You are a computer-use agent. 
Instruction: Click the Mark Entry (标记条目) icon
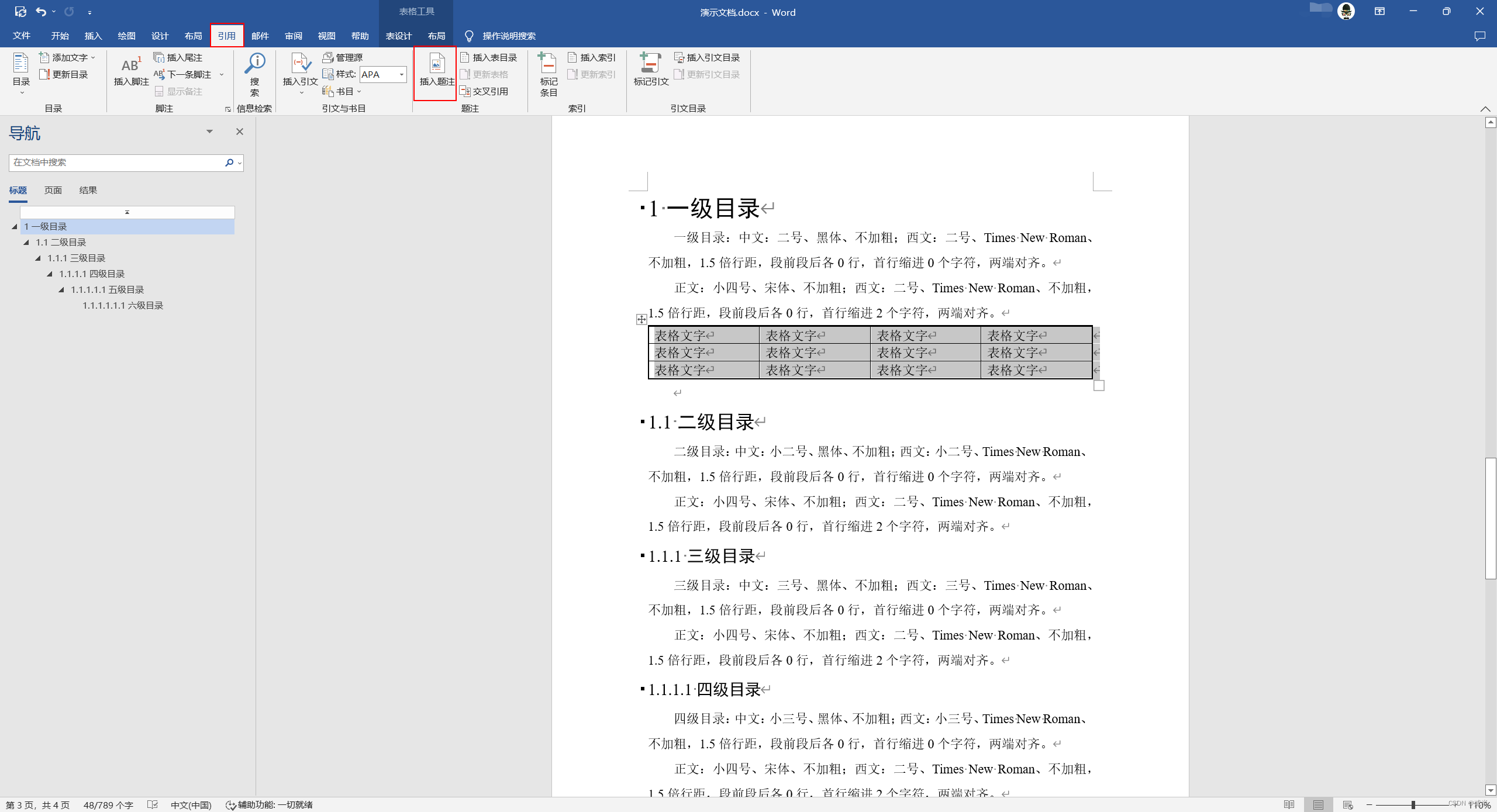[548, 64]
